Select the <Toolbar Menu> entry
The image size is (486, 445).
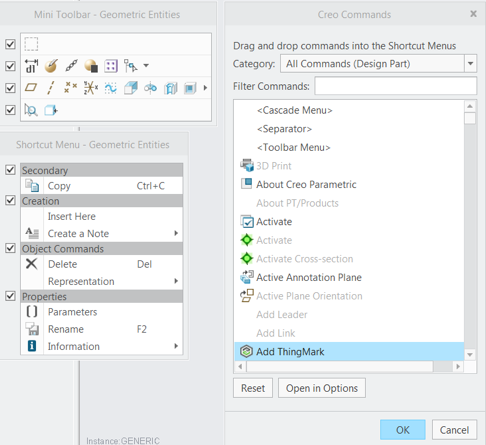(x=294, y=147)
